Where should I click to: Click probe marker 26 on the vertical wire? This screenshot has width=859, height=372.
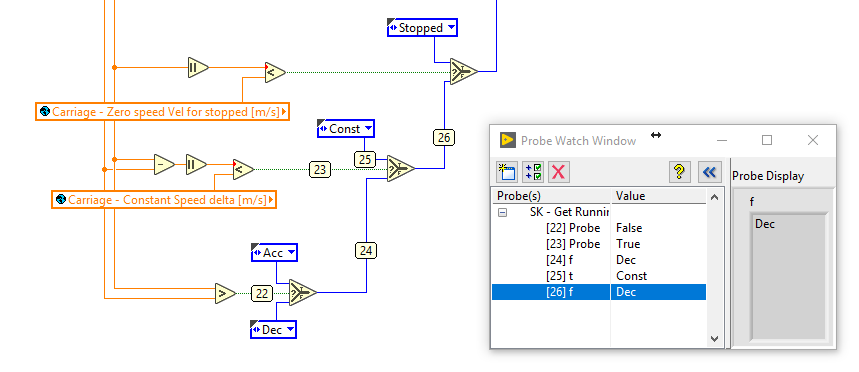point(444,137)
